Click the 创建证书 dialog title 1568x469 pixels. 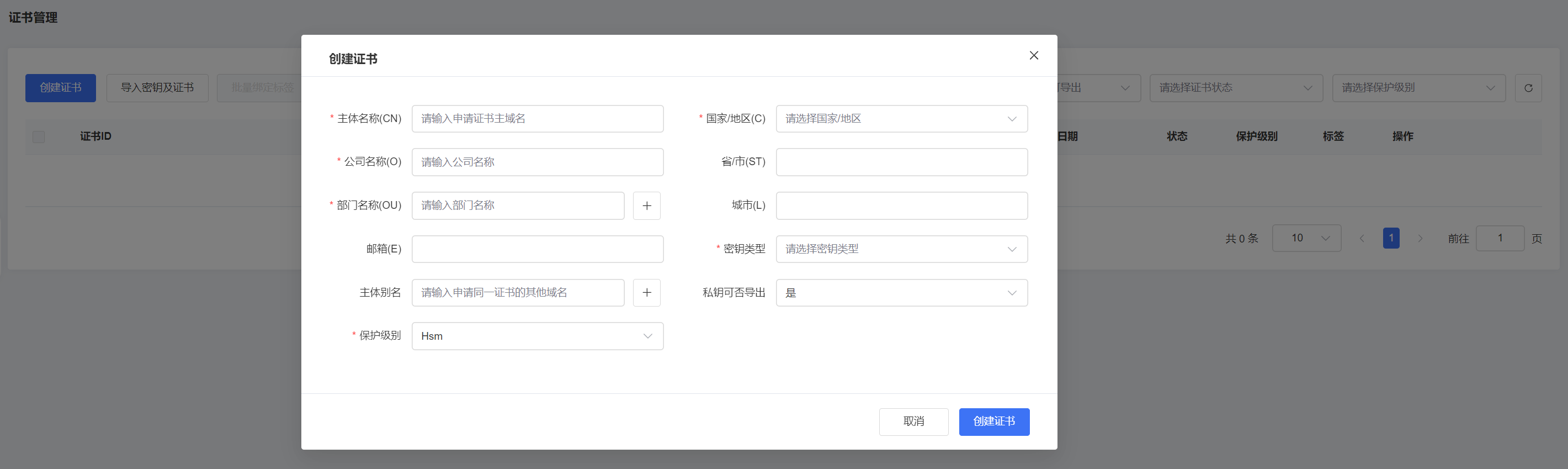(353, 59)
